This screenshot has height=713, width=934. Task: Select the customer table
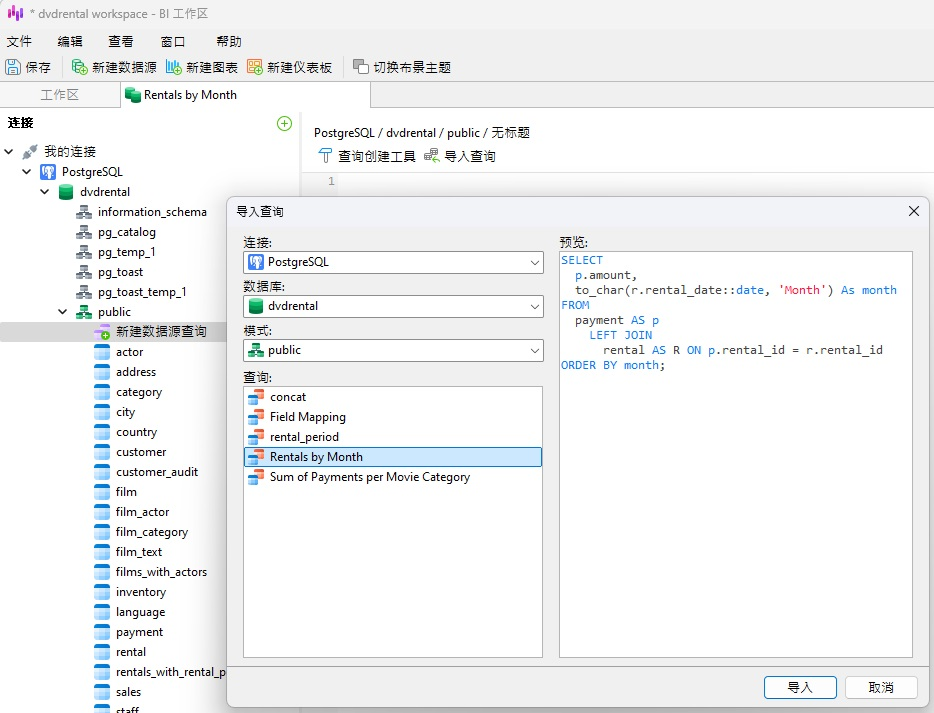pos(141,452)
